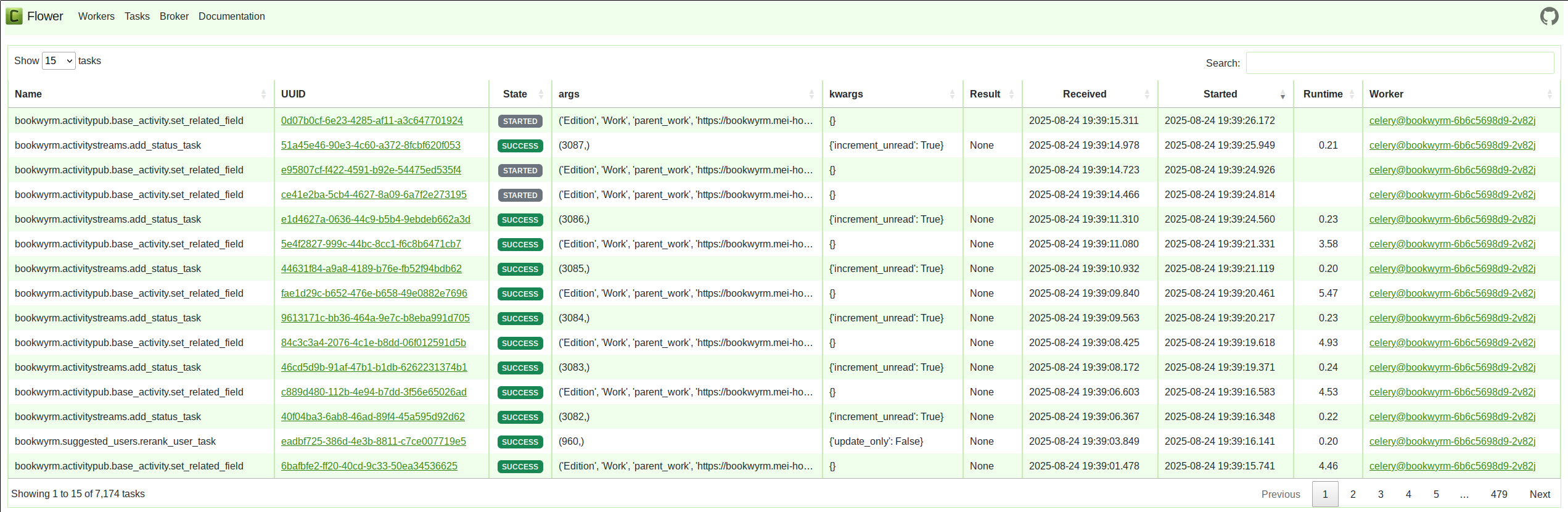Open task UUID 51a45e46-90e3-4c60-a372-8fcbf620f053
Screen dimensions: 1568x512
[371, 145]
